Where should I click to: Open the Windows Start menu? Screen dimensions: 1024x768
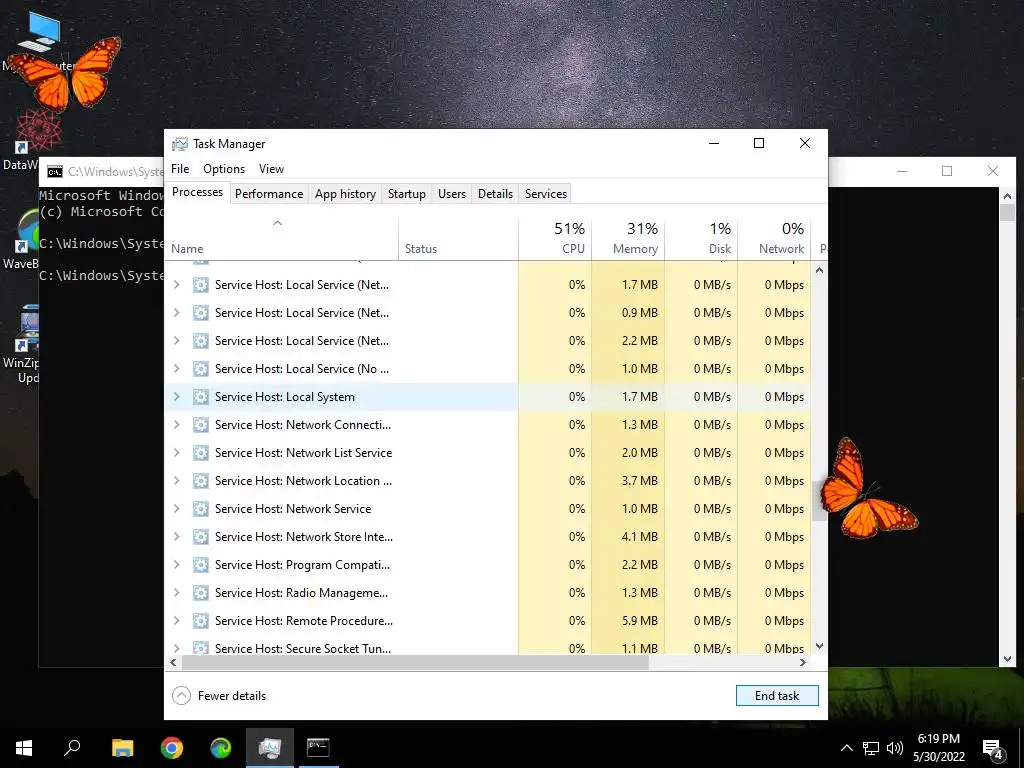24,748
